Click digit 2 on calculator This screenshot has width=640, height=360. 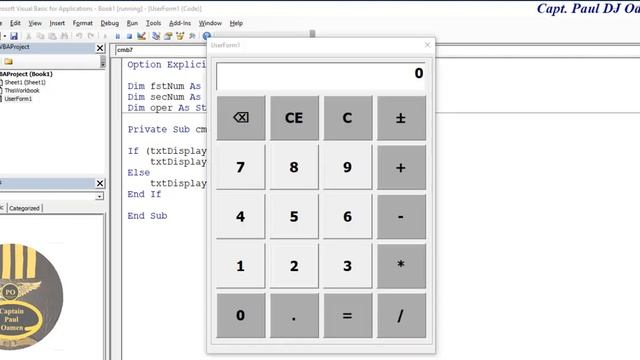[294, 266]
